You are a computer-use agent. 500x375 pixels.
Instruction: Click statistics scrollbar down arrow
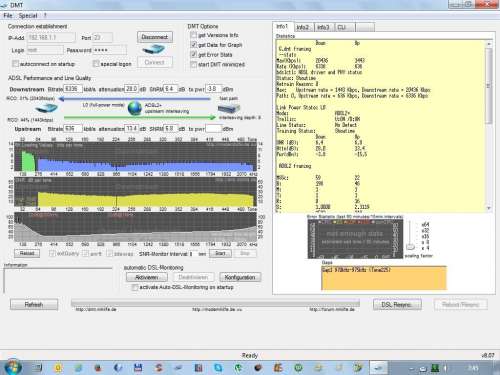click(489, 208)
